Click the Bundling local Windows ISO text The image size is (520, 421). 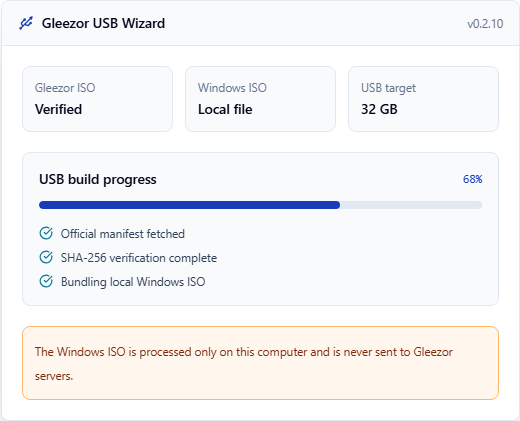[133, 282]
